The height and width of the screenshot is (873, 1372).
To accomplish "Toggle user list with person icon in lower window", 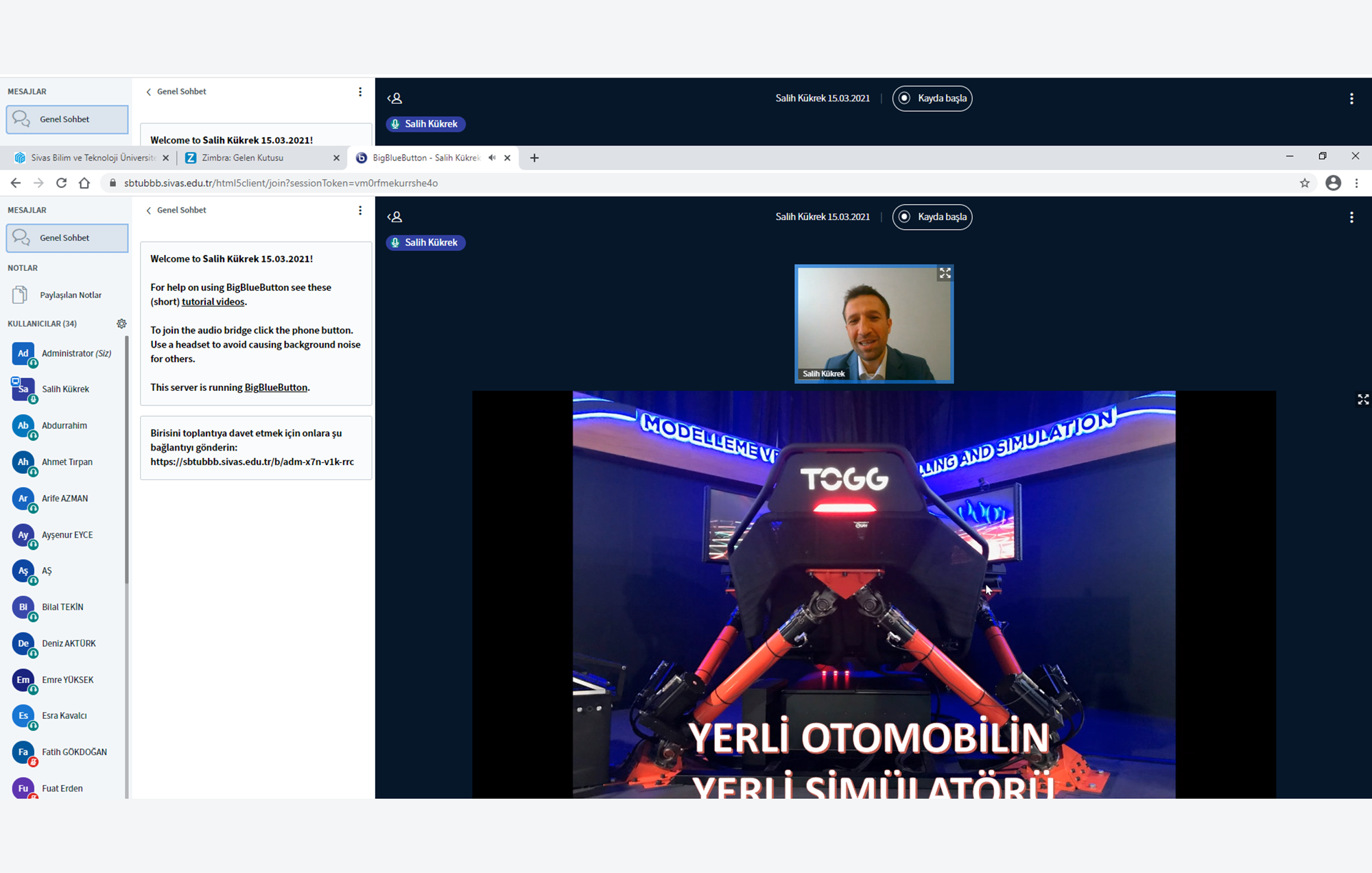I will (x=395, y=217).
